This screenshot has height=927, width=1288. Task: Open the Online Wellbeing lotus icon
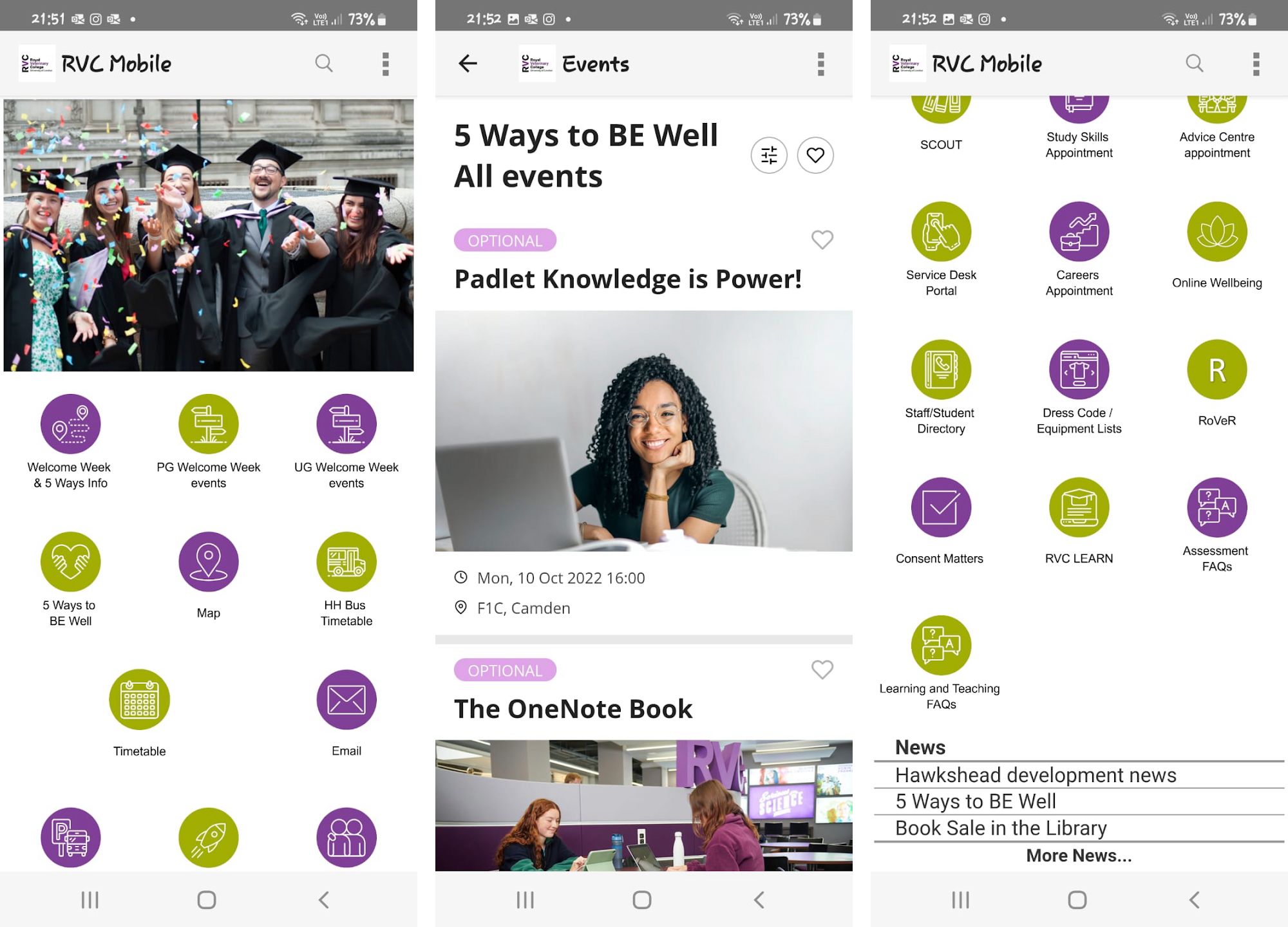pos(1217,232)
